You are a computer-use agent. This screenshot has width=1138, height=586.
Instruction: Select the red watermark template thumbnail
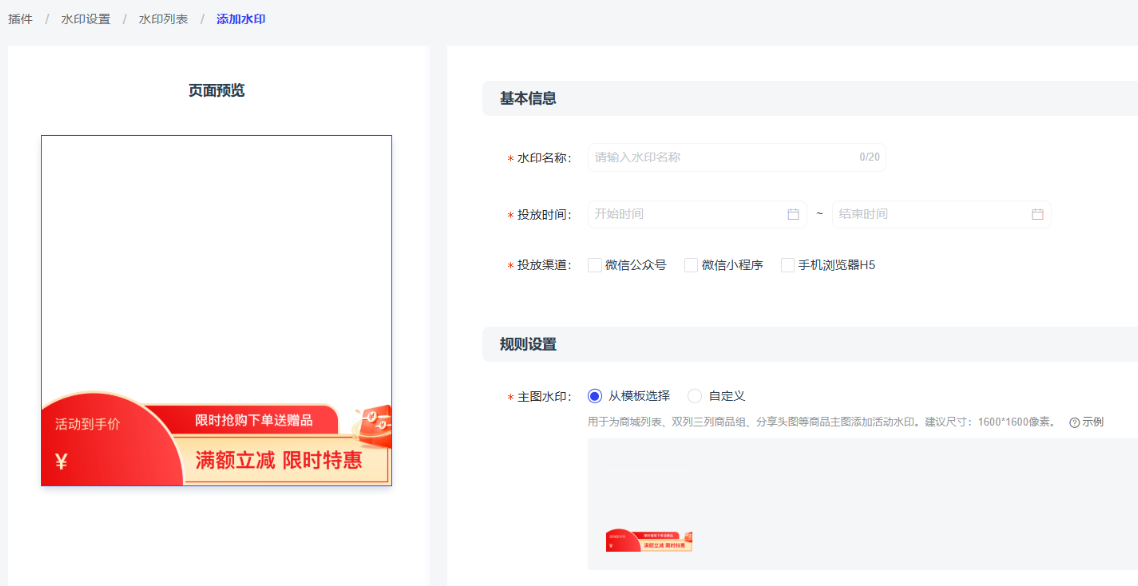click(x=649, y=541)
